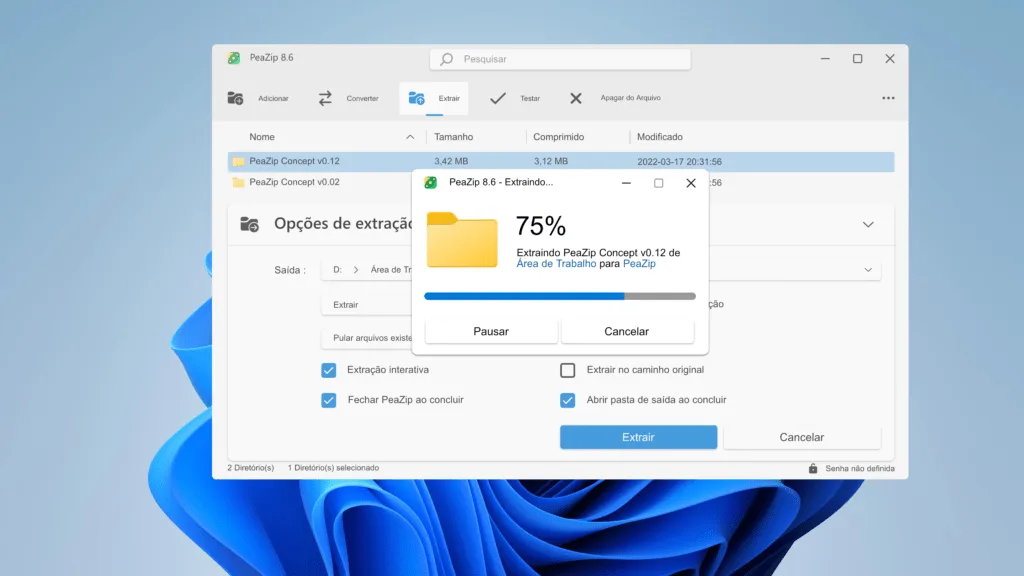Image resolution: width=1024 pixels, height=576 pixels.
Task: Click the 2022-03-17 20:31:56 modified date
Action: 679,161
